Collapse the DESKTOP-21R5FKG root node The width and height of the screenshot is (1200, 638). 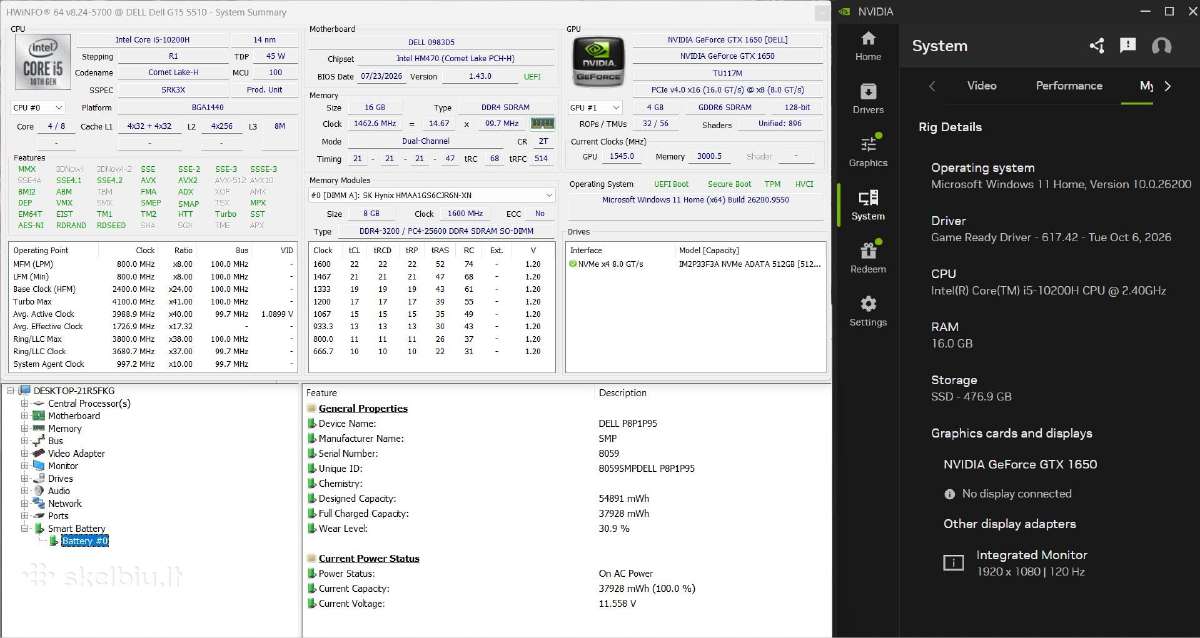point(11,391)
